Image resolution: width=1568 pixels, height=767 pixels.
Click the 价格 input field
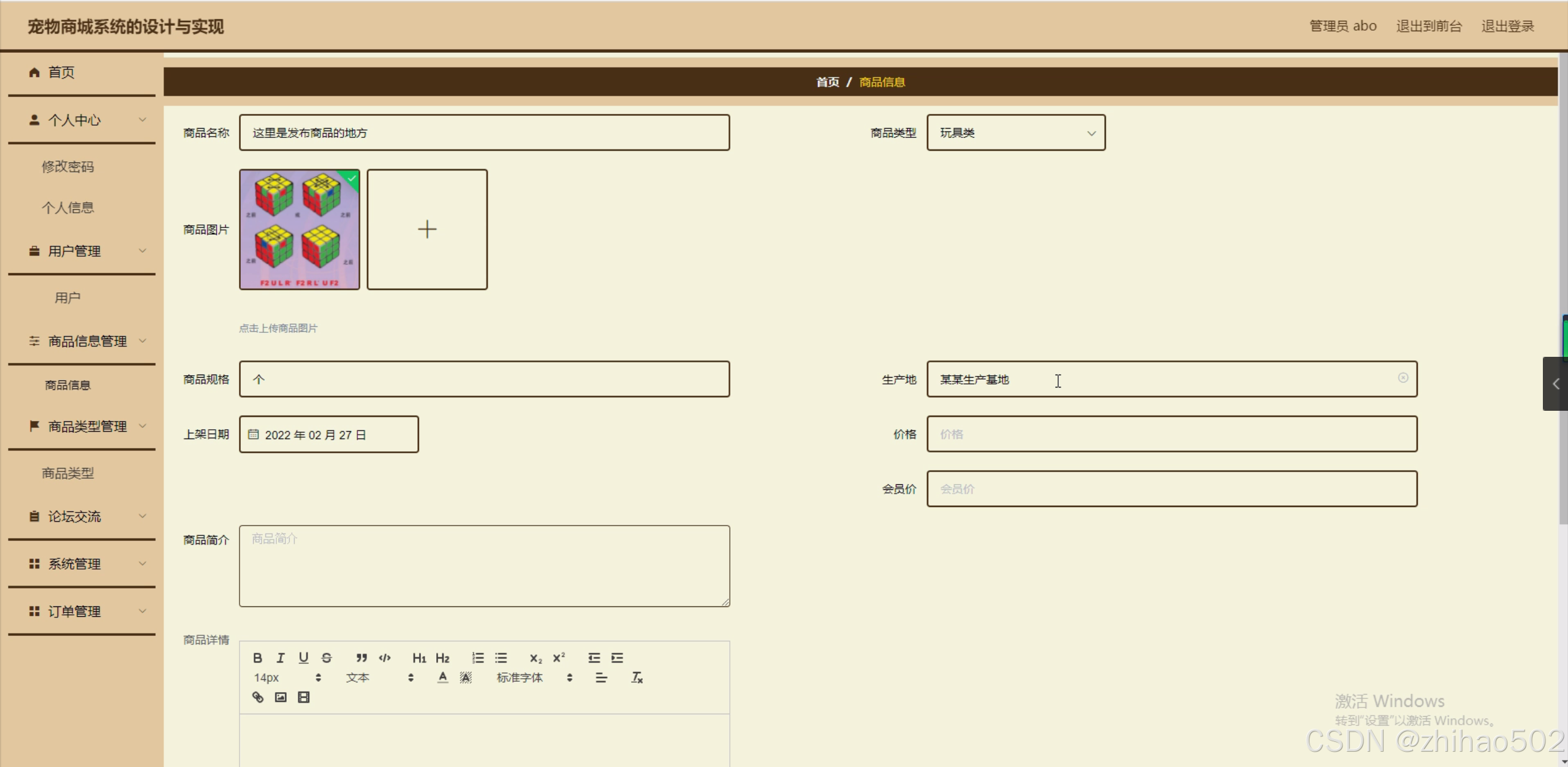coord(1171,434)
